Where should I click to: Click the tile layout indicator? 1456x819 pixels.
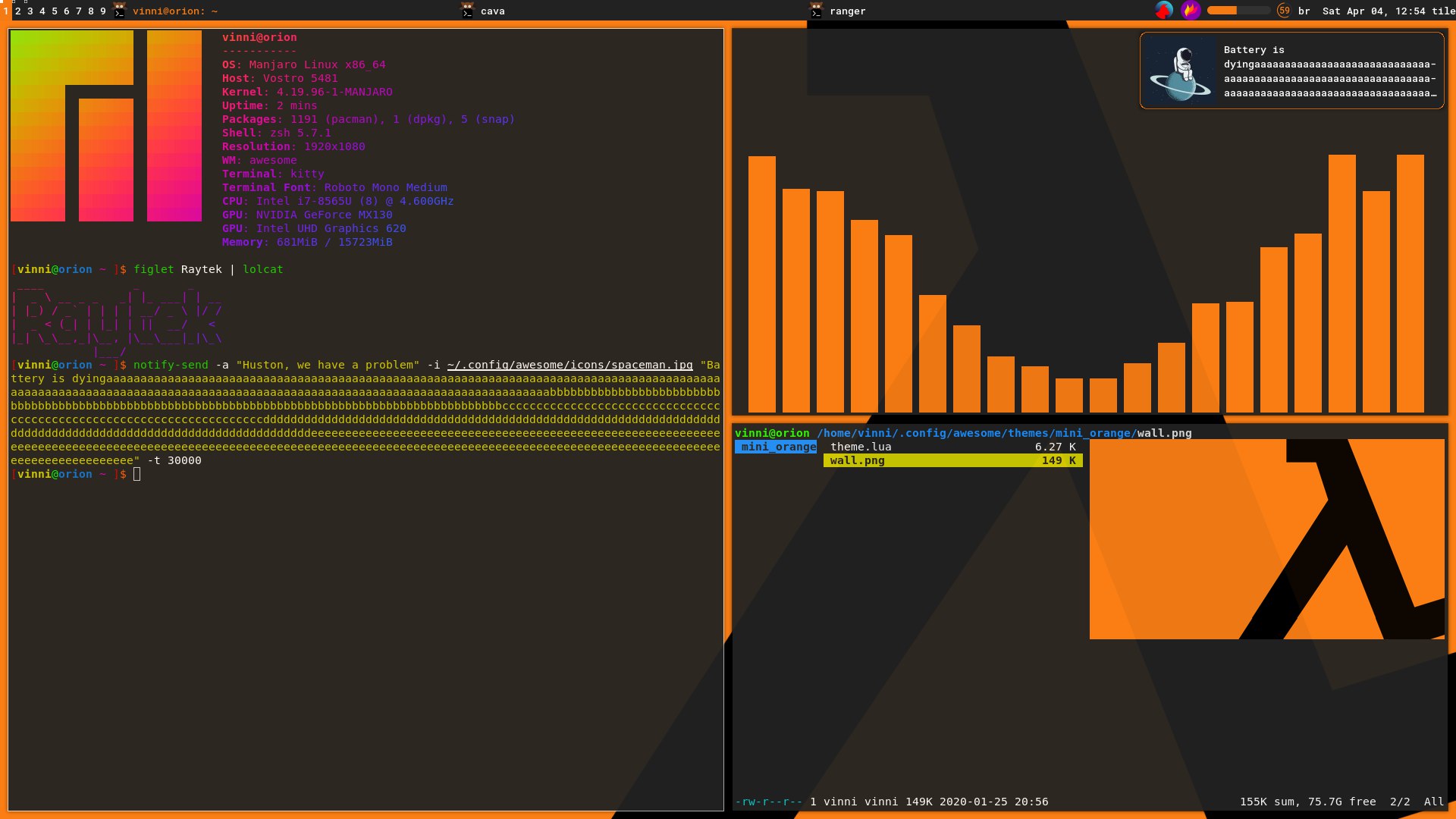[x=1443, y=11]
